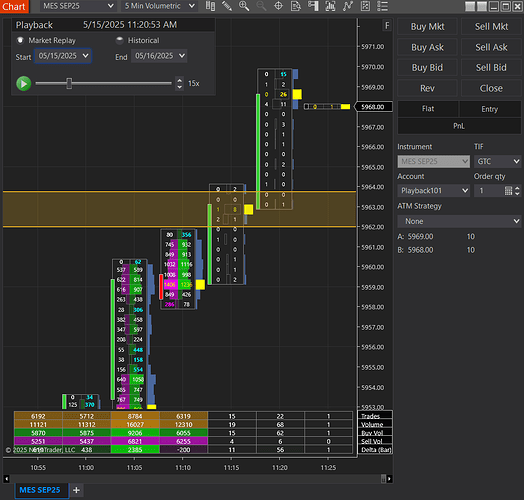Open the data box icon

tap(296, 6)
